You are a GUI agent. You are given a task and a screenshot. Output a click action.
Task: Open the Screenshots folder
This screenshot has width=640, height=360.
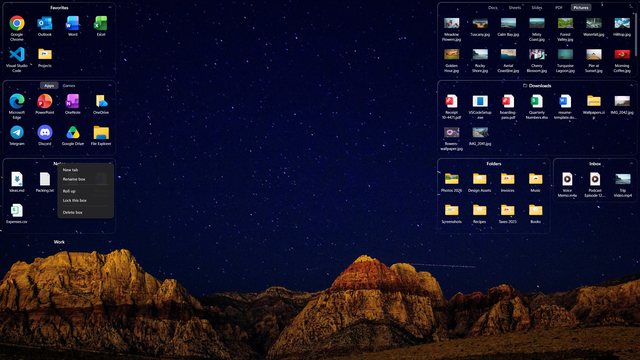click(451, 210)
